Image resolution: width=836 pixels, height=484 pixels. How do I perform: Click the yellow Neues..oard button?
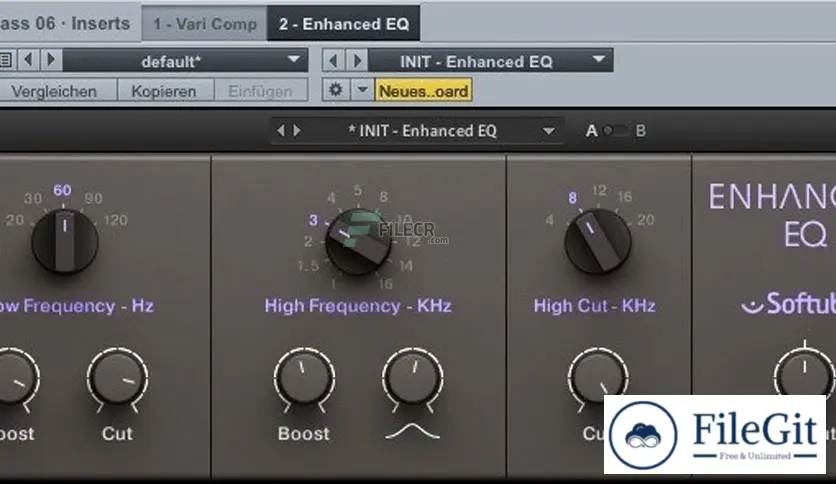point(423,91)
